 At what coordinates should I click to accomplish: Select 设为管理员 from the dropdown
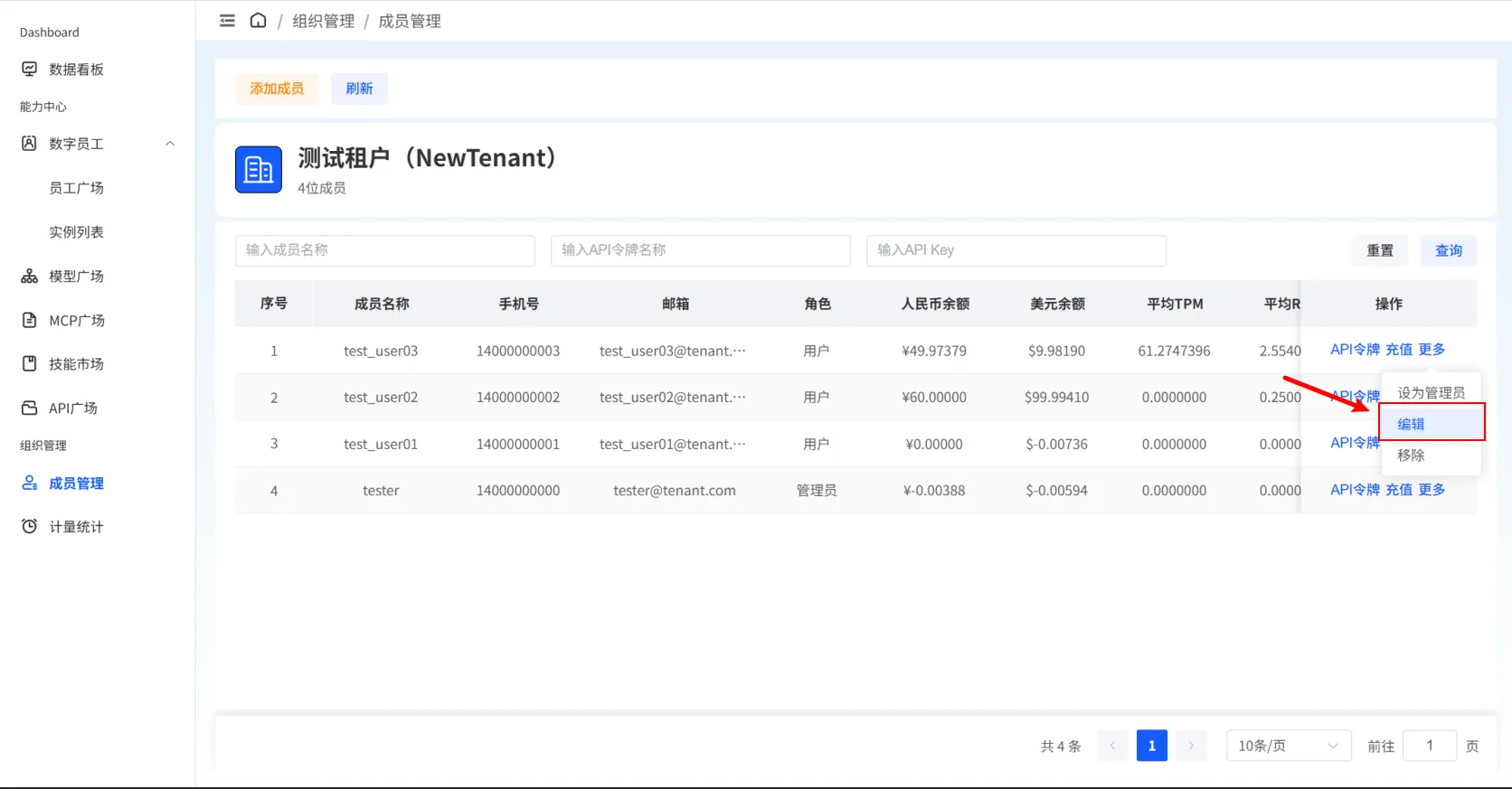pyautogui.click(x=1432, y=393)
